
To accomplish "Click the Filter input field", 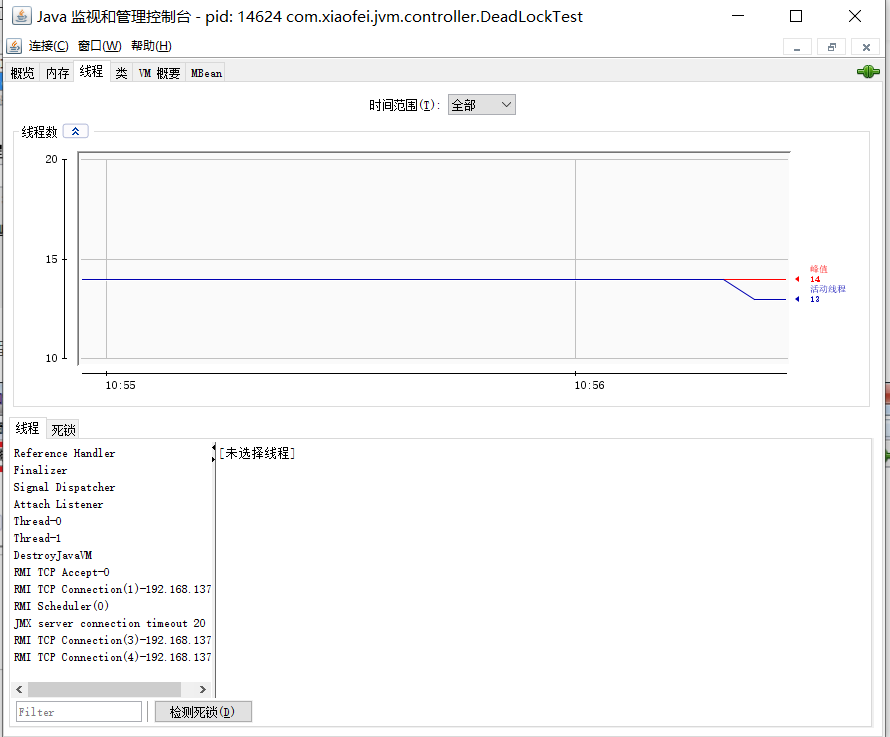I will [79, 712].
